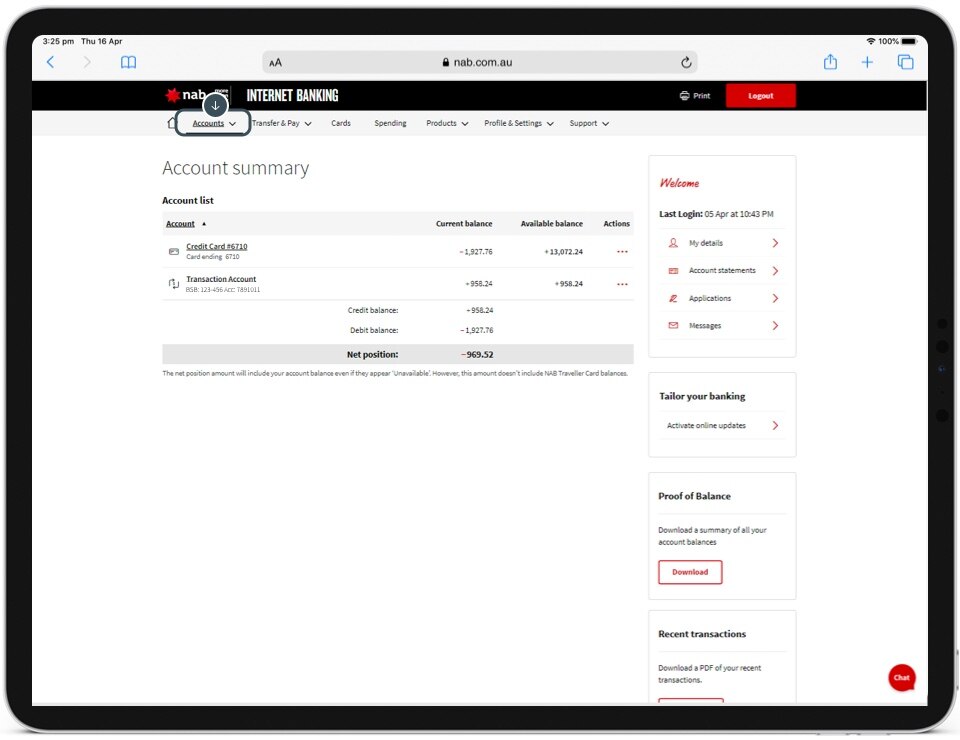The image size is (960, 740).
Task: Expand the Transfer & Pay dropdown
Action: point(281,124)
